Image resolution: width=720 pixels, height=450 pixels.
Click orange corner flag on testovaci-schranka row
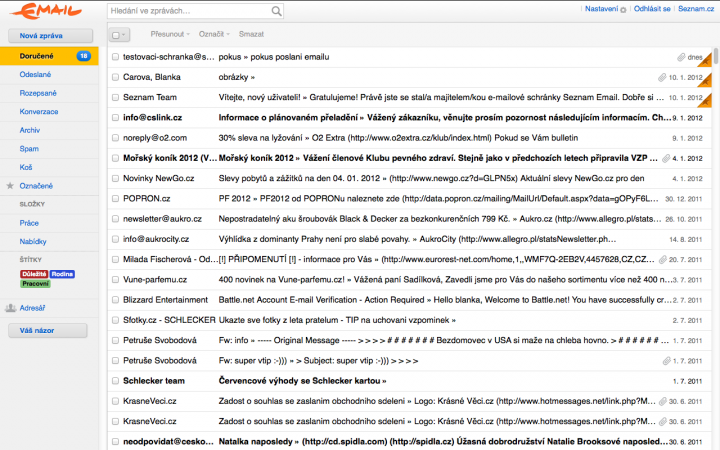[x=707, y=60]
